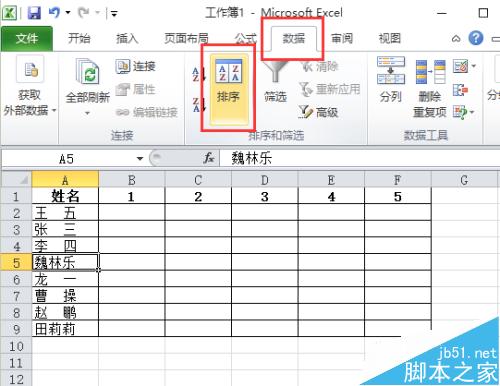Toggle the 筛选 filter funnel button
The image size is (500, 386).
click(275, 82)
